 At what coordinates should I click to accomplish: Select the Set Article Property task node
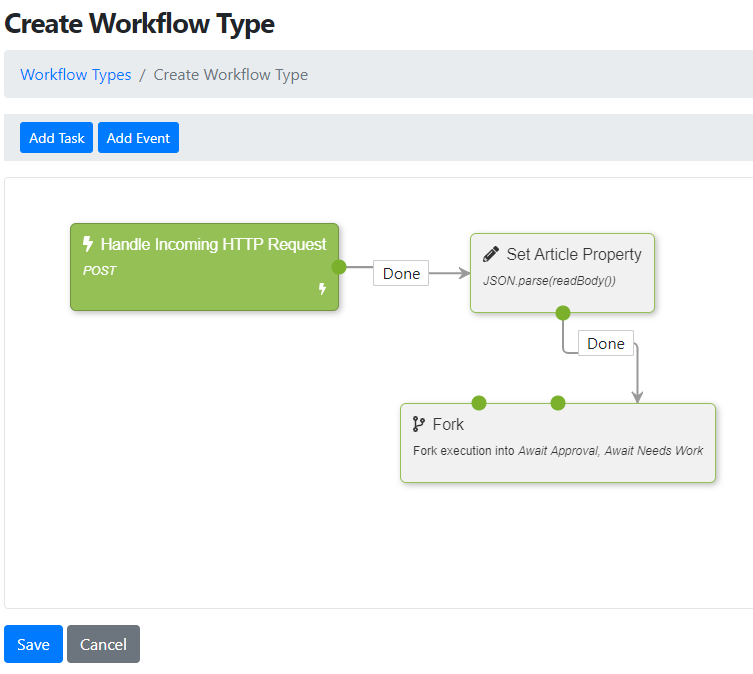(562, 273)
